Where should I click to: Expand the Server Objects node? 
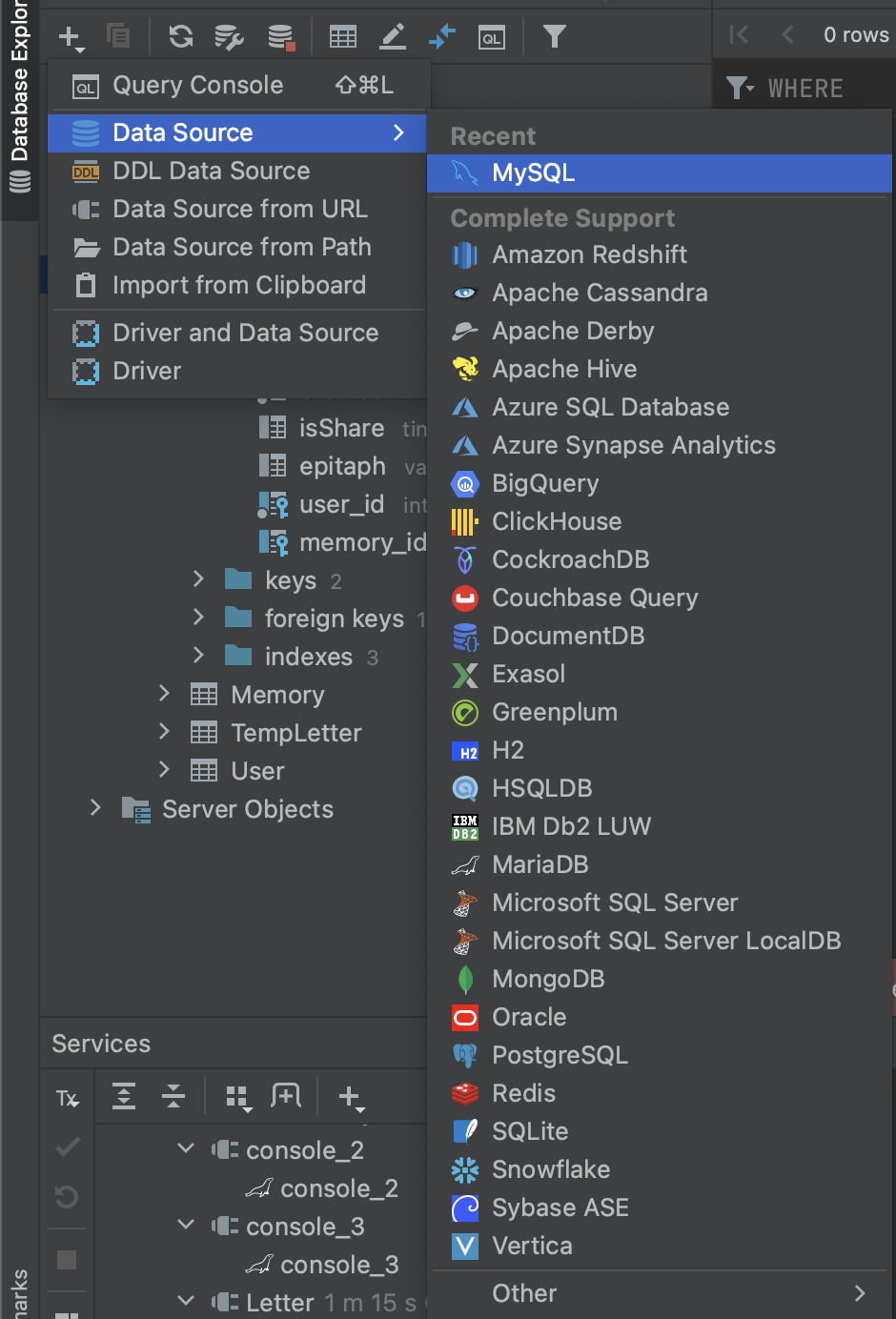click(x=95, y=807)
